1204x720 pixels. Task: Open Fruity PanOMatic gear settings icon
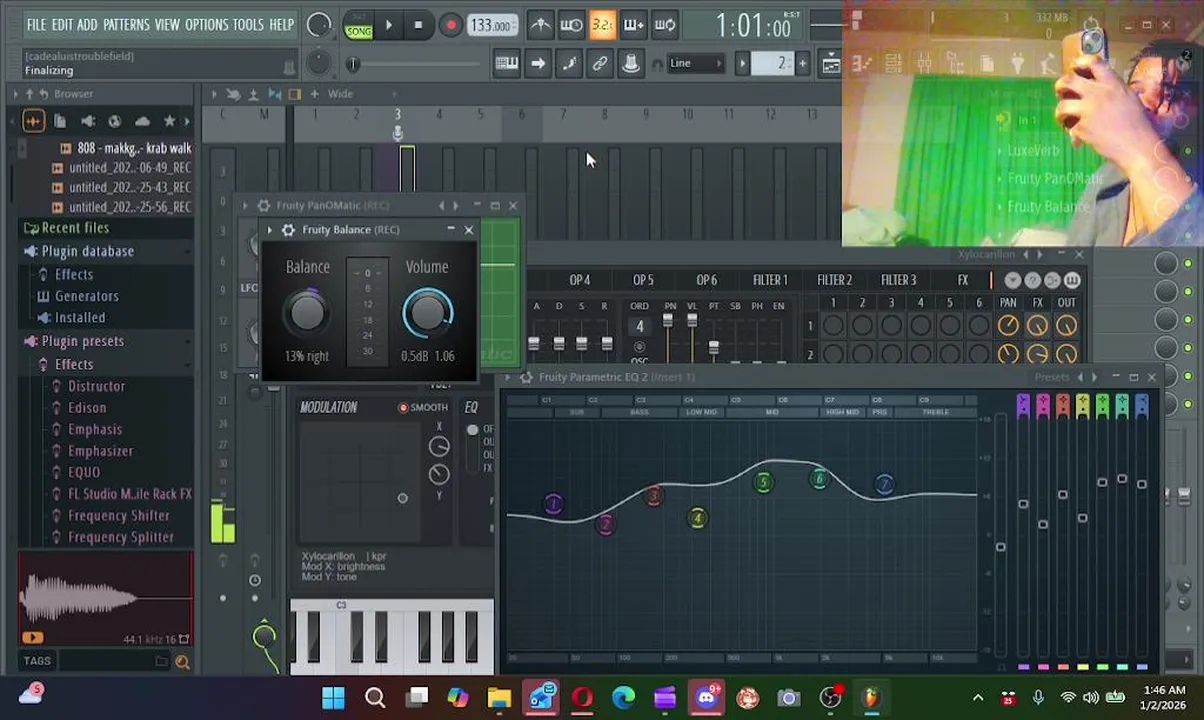tap(263, 206)
